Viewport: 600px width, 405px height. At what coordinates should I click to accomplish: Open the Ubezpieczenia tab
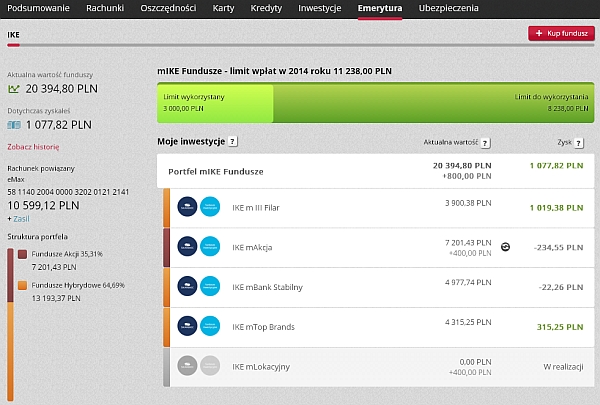(448, 8)
